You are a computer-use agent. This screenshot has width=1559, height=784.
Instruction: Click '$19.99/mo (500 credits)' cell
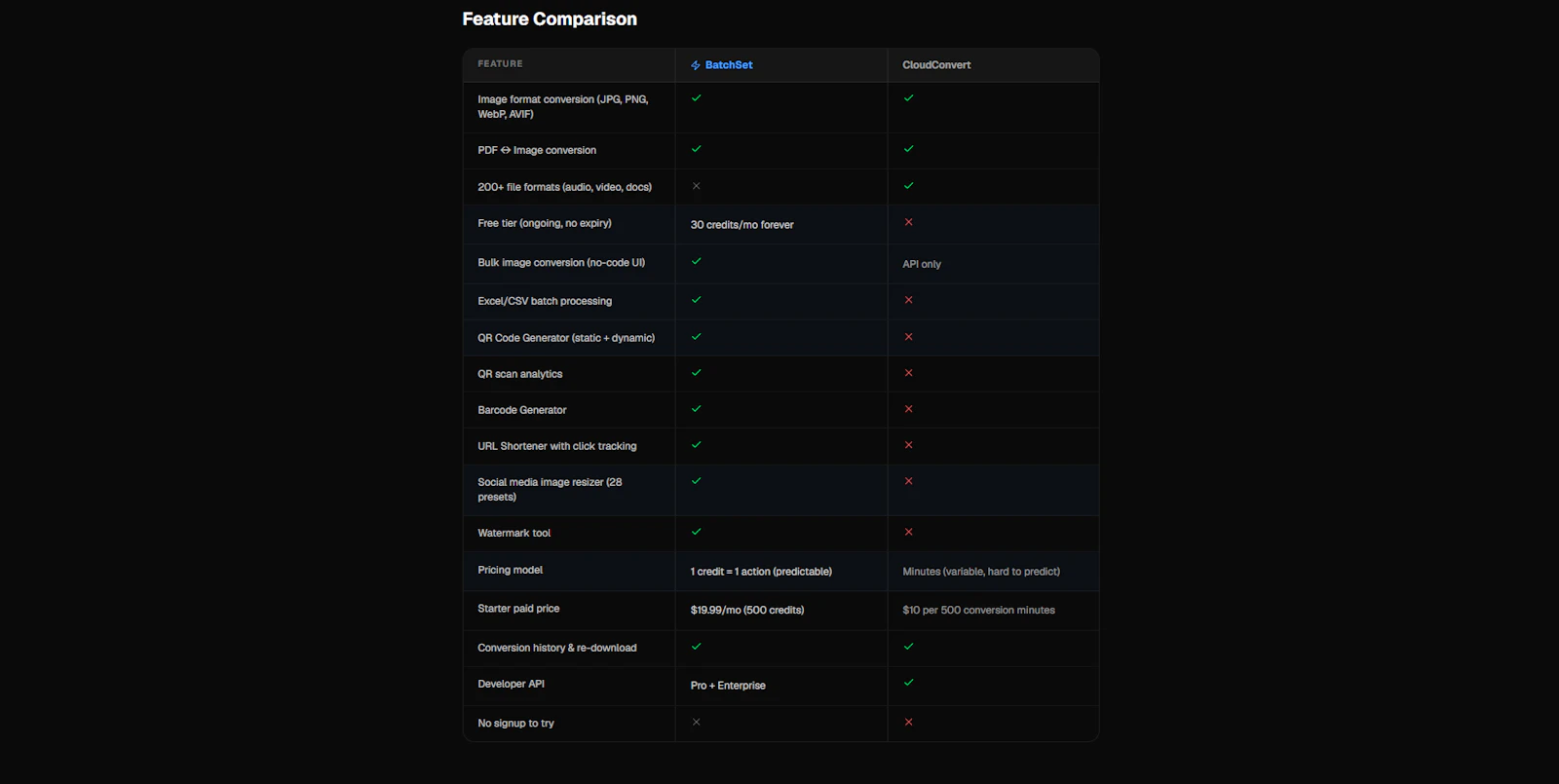pos(747,611)
